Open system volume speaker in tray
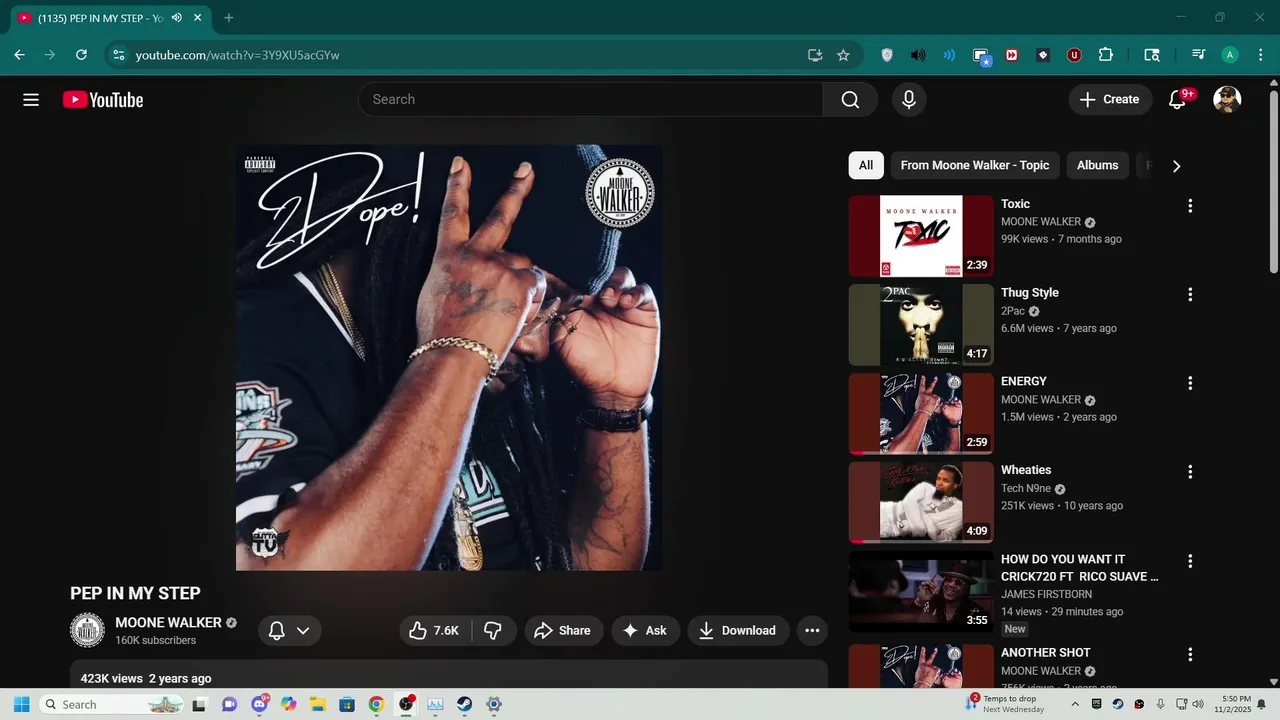The image size is (1280, 720). point(1198,704)
